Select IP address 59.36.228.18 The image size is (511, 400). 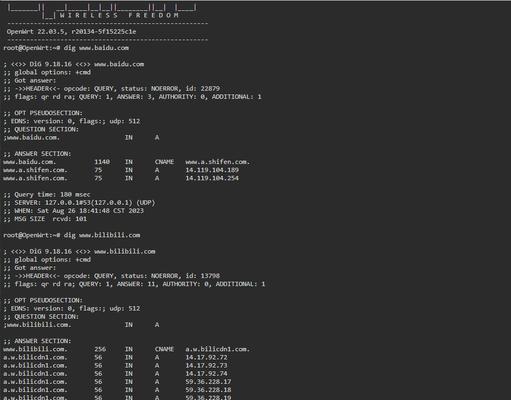pyautogui.click(x=208, y=390)
